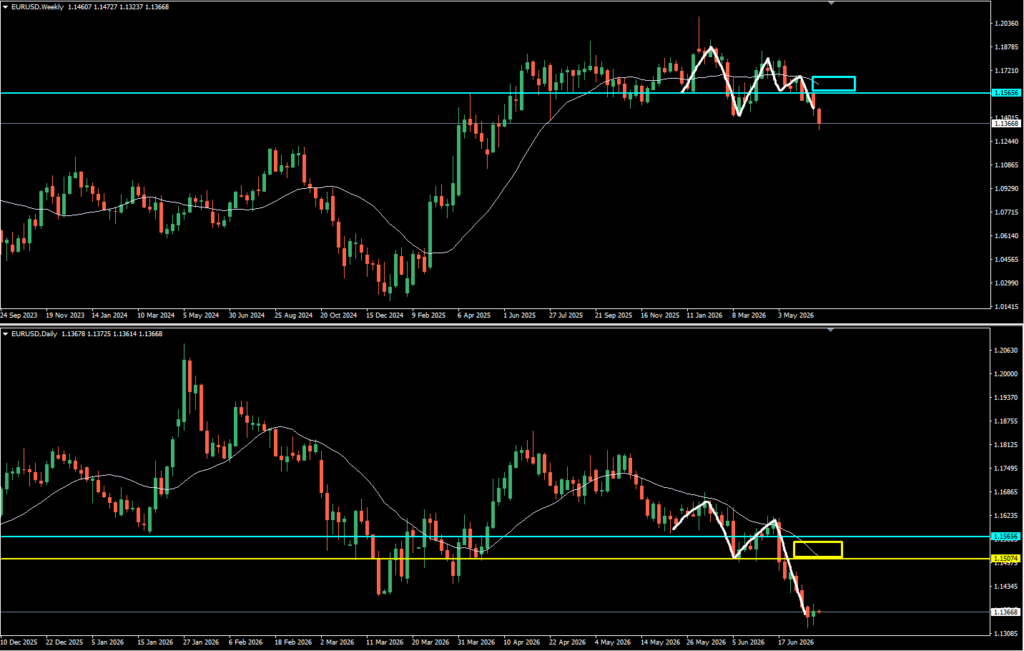
Task: Click 1.07715 on the Weekly price scale
Action: [x=1006, y=212]
